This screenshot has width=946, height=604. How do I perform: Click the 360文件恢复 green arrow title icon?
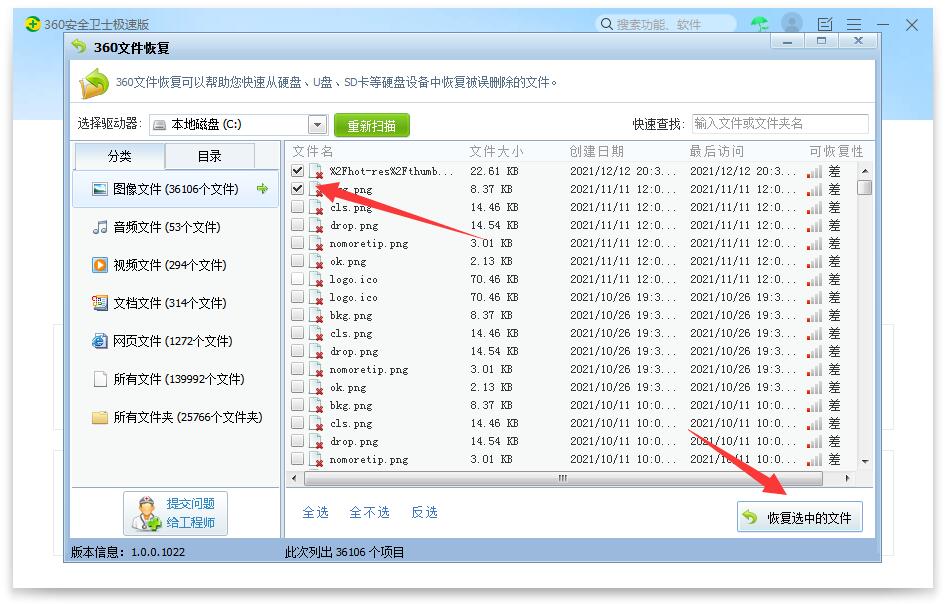click(x=78, y=46)
